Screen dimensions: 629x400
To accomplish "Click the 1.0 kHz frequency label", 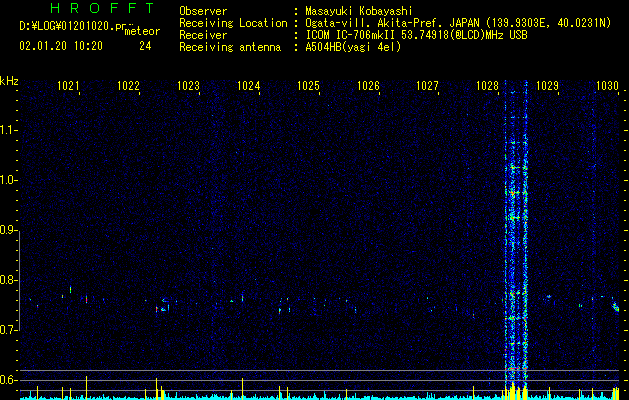I will pyautogui.click(x=8, y=180).
